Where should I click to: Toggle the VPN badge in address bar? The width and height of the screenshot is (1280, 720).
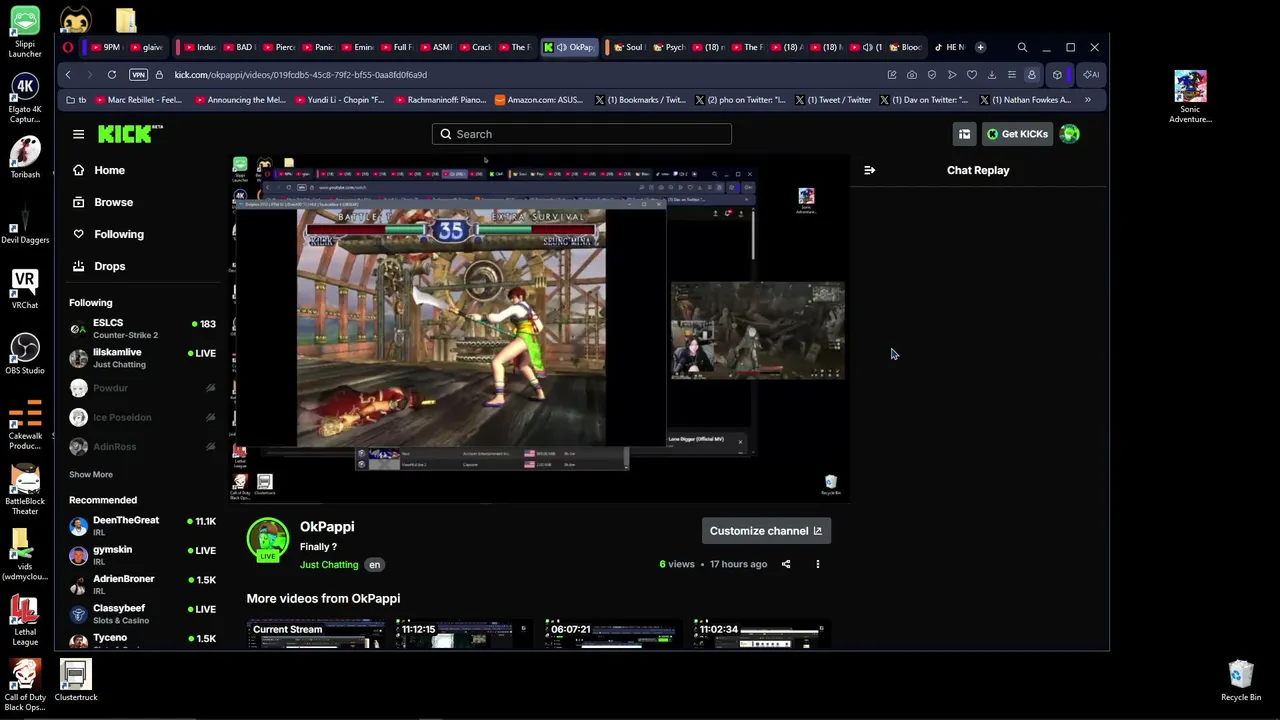tap(139, 75)
